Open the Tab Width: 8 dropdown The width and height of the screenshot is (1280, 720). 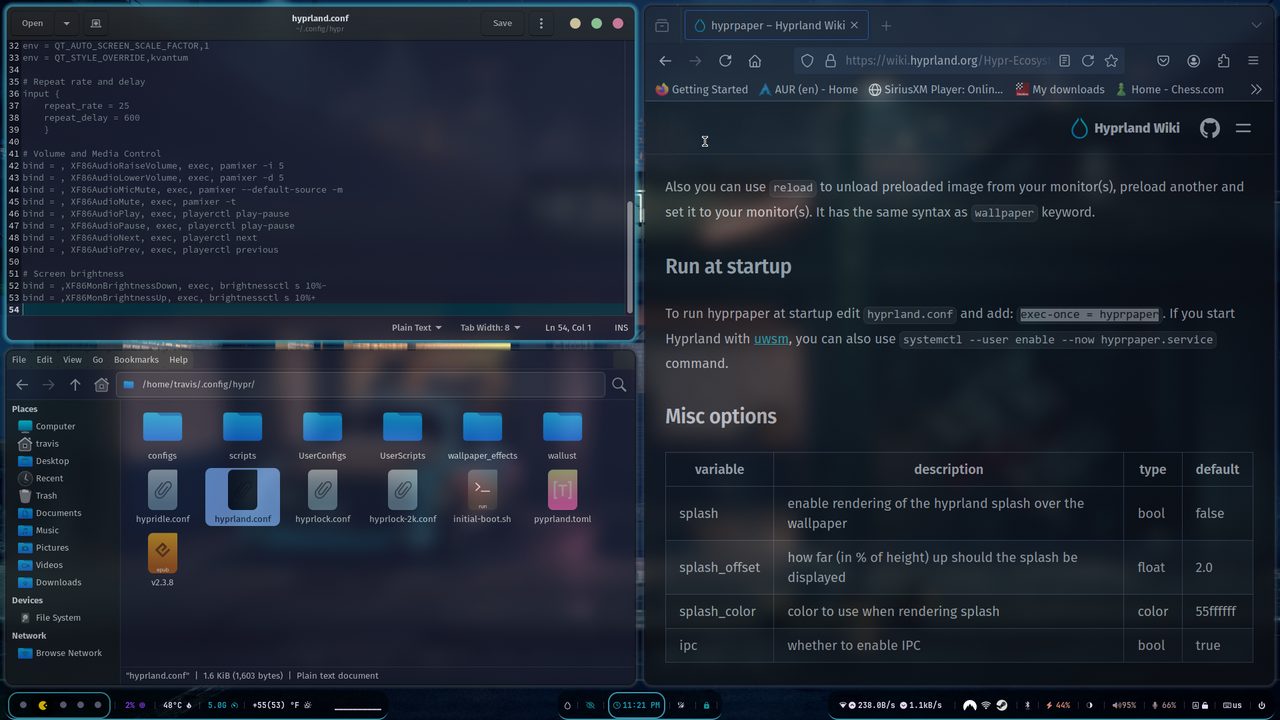pyautogui.click(x=490, y=327)
